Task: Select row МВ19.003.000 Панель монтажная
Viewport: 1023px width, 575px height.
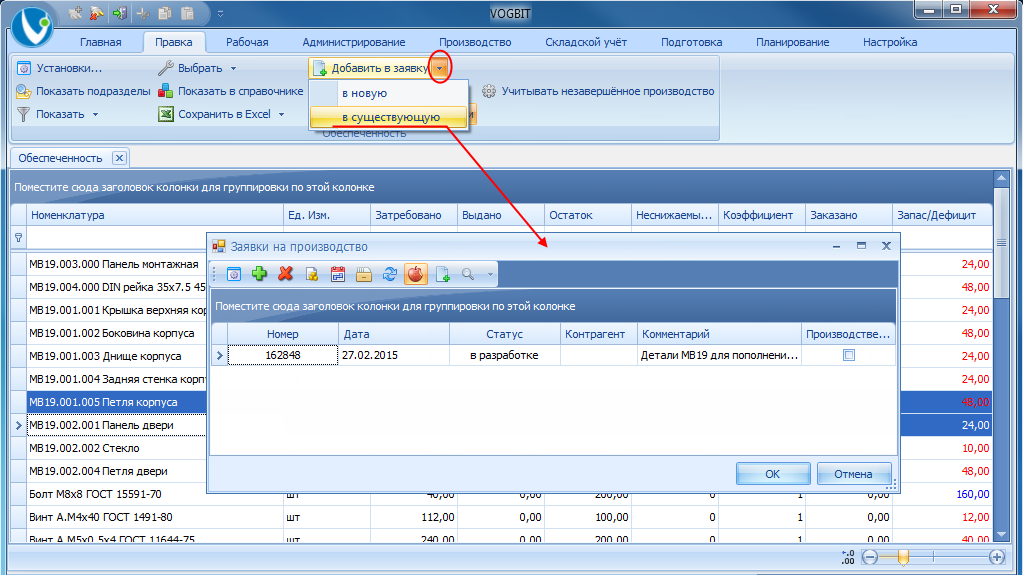Action: click(114, 264)
